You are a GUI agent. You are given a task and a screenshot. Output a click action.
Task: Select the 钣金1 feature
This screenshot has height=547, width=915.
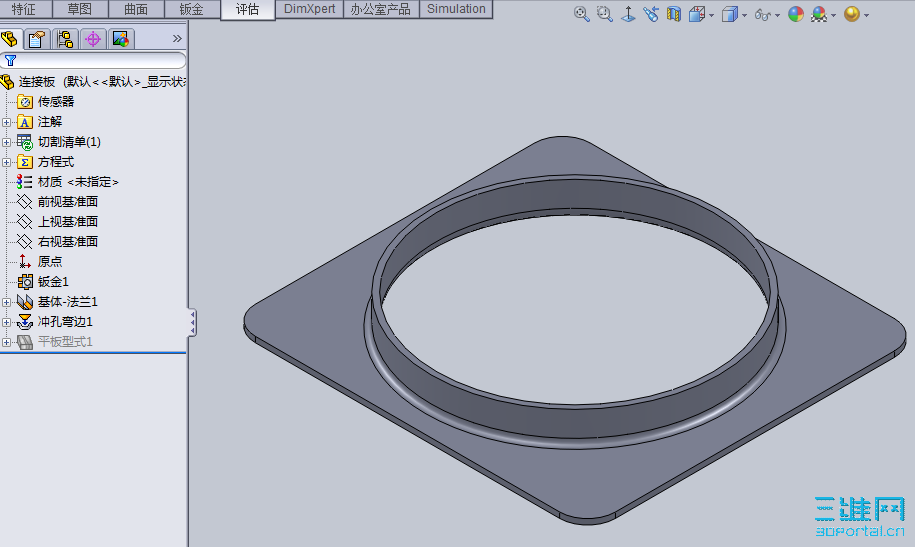[53, 282]
